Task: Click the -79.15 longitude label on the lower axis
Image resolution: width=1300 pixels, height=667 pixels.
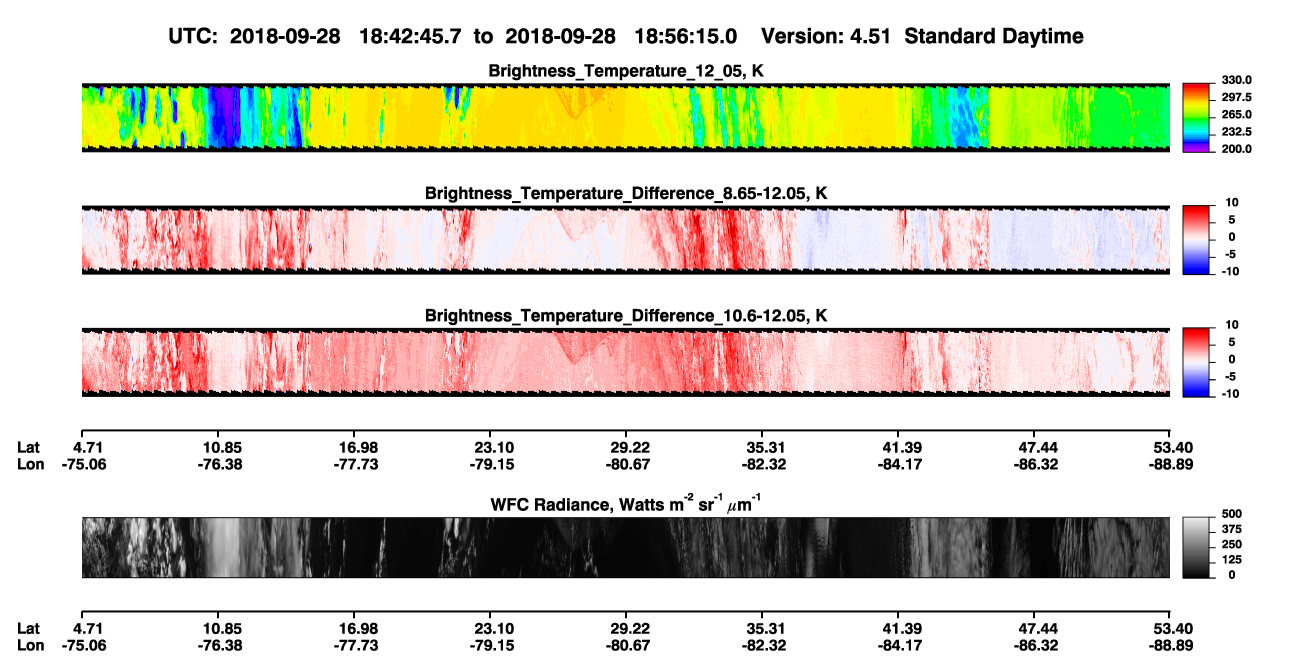Action: click(x=489, y=646)
